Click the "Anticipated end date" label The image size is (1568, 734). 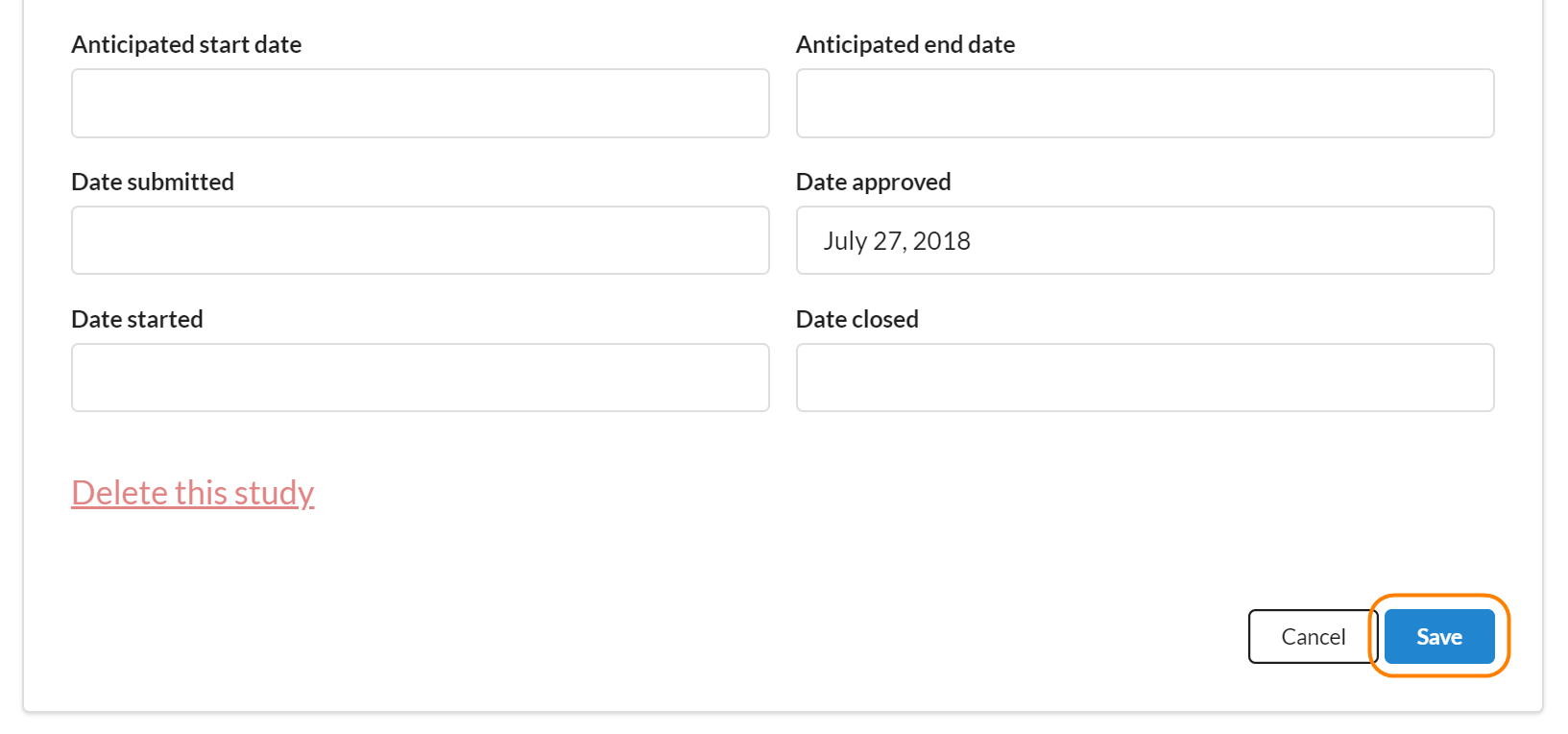click(905, 45)
